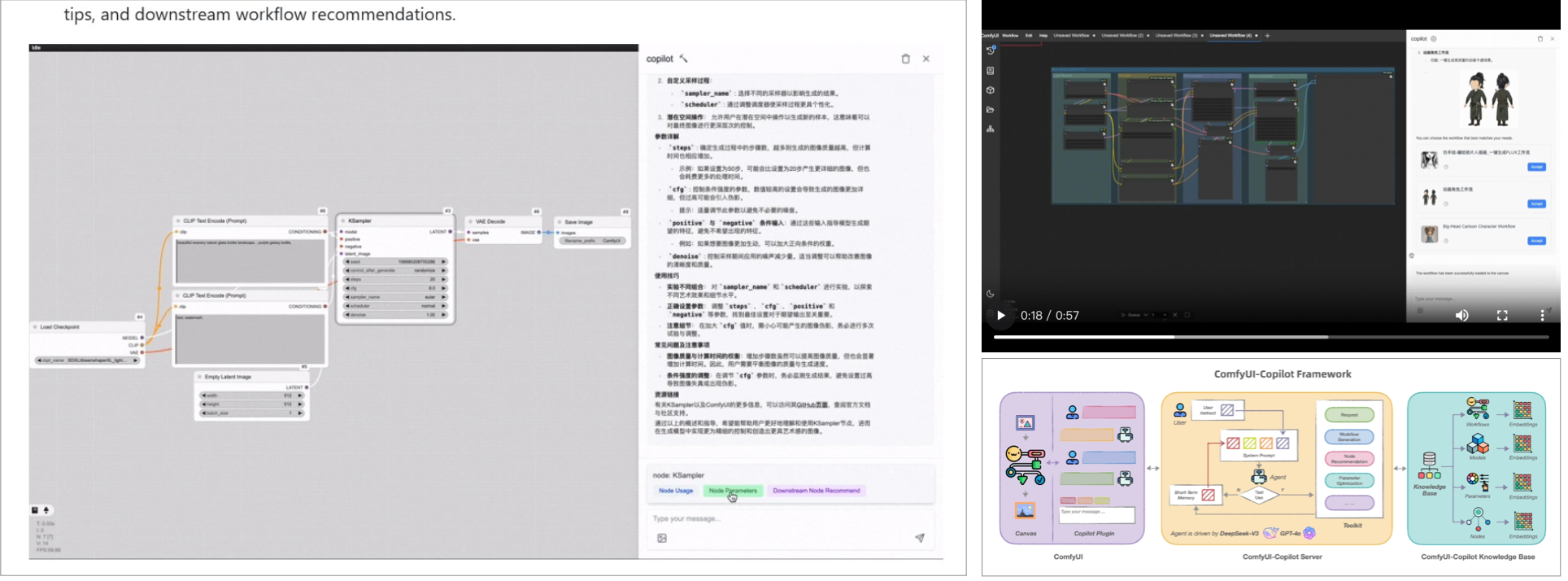This screenshot has height=581, width=1568.
Task: Open the ComfyUI-Copilot Framework diagram image
Action: coord(1271,467)
